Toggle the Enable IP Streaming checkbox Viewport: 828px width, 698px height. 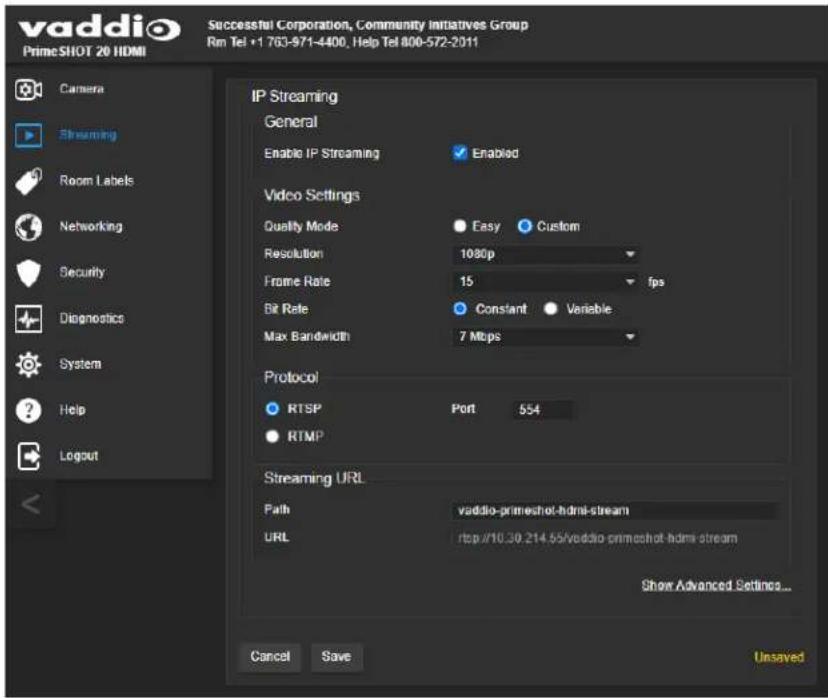coord(460,153)
